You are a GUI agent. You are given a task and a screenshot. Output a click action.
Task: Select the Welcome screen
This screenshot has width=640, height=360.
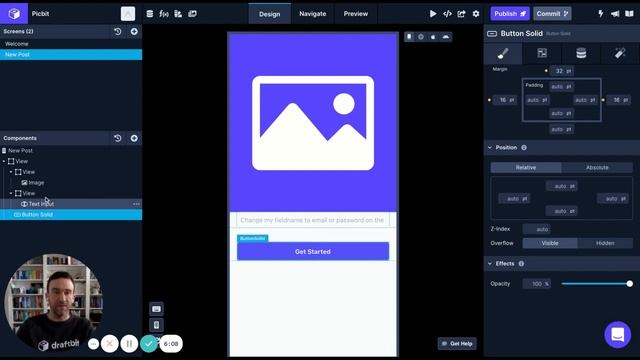[x=71, y=44]
